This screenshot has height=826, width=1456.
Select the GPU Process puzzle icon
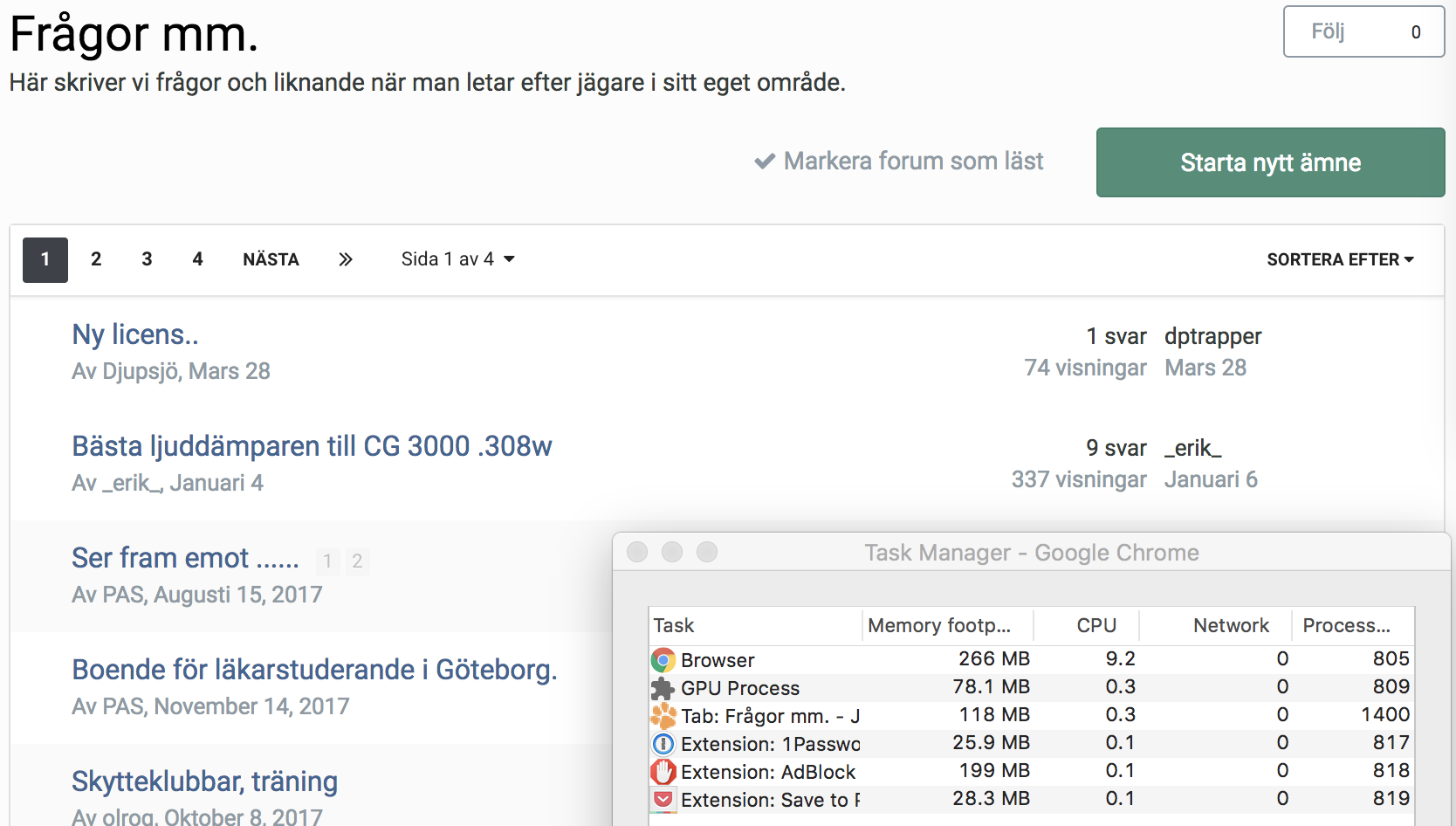(x=663, y=688)
